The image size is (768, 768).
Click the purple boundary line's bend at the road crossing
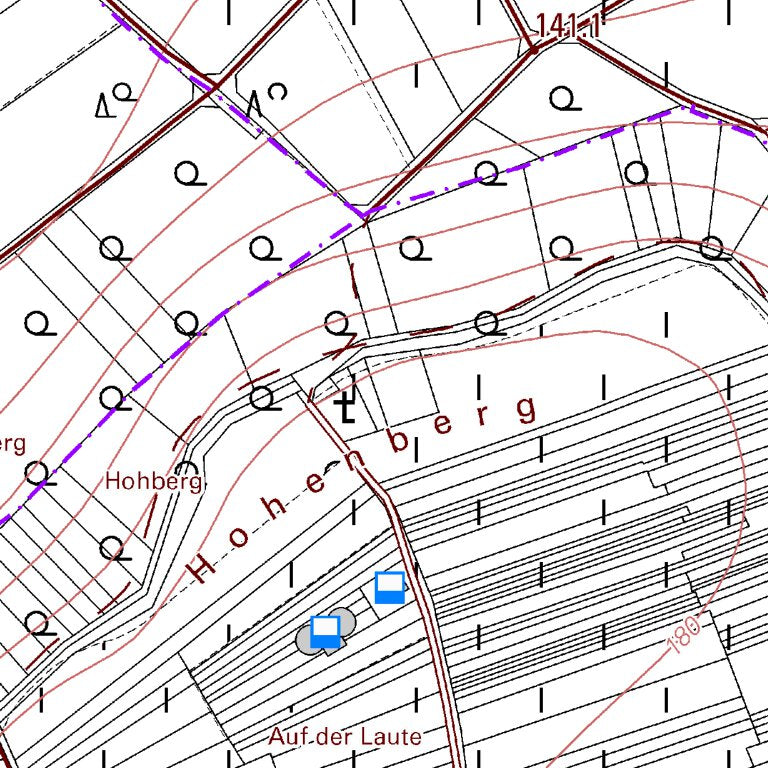click(365, 213)
